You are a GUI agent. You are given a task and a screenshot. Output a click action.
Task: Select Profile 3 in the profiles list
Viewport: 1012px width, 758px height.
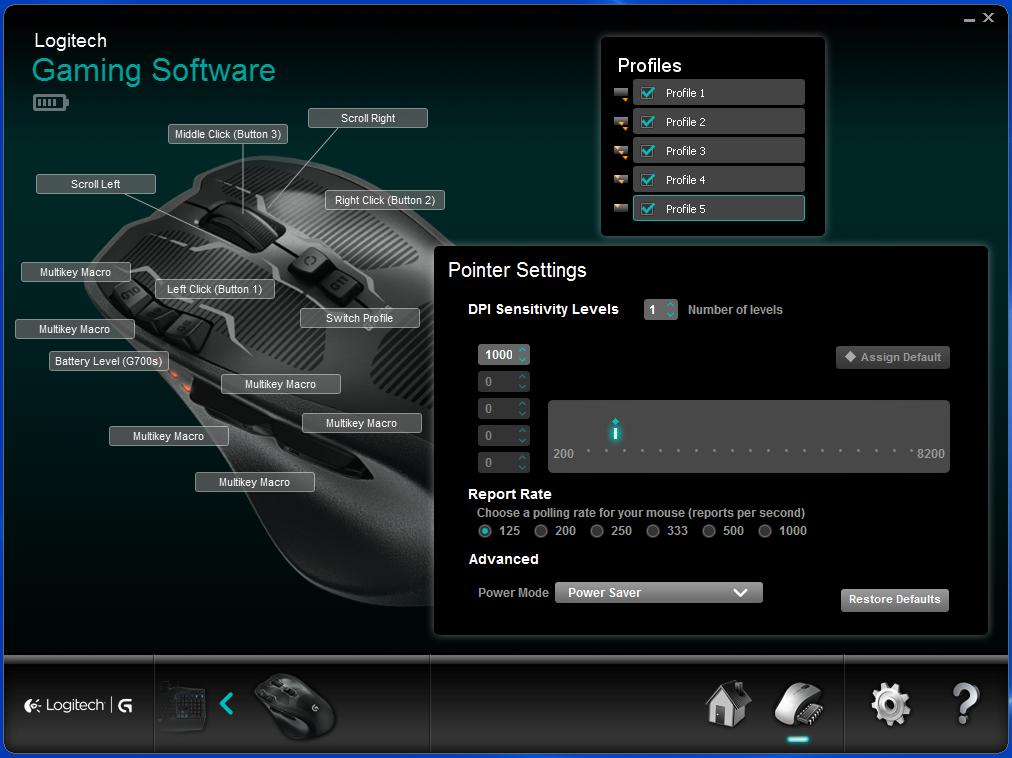tap(718, 151)
